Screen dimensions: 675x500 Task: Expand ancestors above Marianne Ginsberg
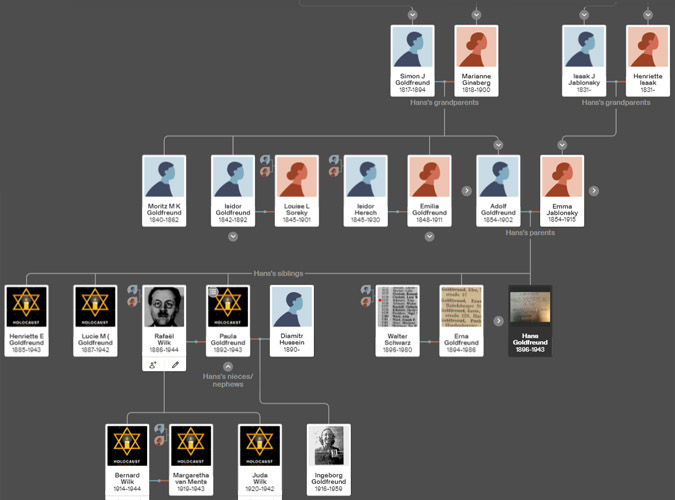[x=476, y=15]
